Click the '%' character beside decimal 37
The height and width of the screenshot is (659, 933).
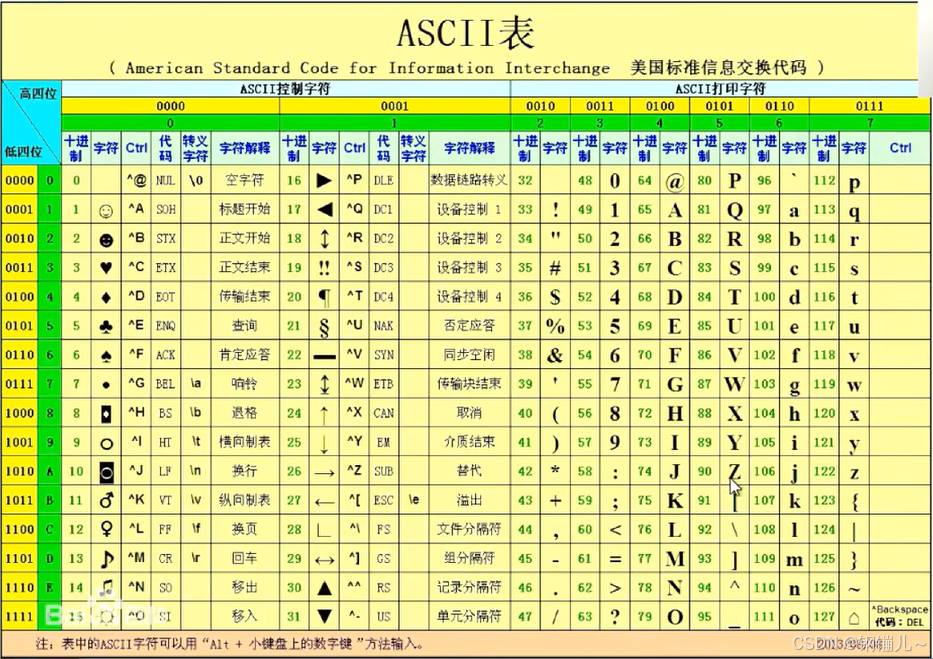coord(555,326)
